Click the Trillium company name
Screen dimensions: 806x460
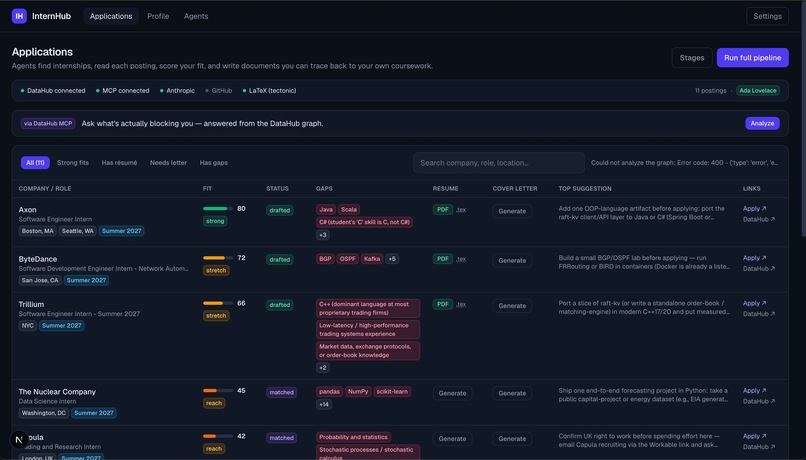tap(31, 304)
